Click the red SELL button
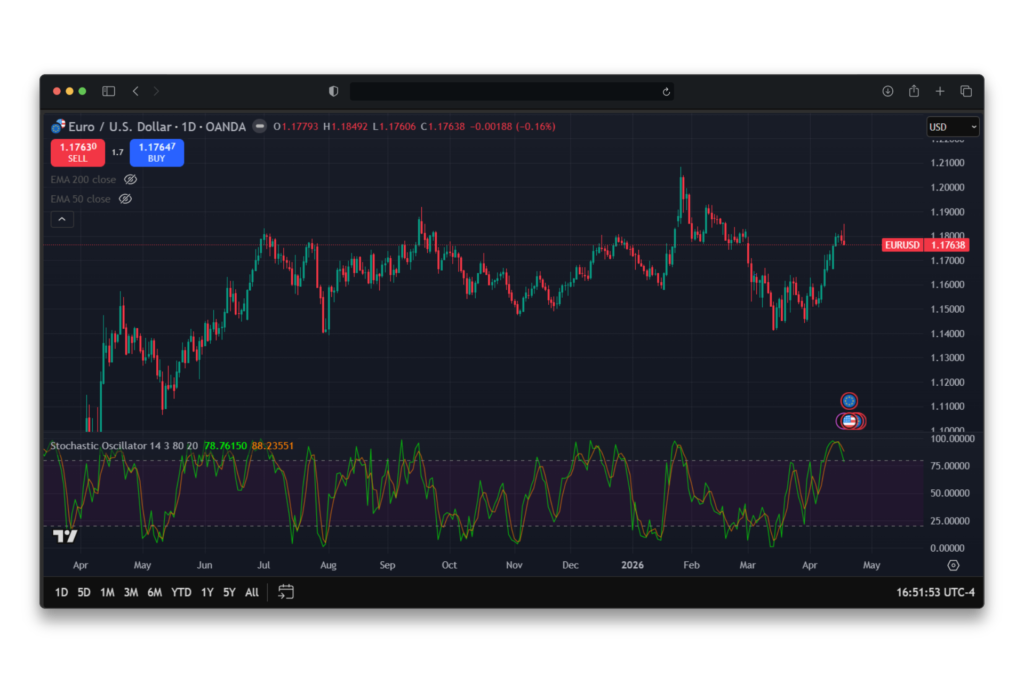The width and height of the screenshot is (1024, 683). [x=77, y=152]
